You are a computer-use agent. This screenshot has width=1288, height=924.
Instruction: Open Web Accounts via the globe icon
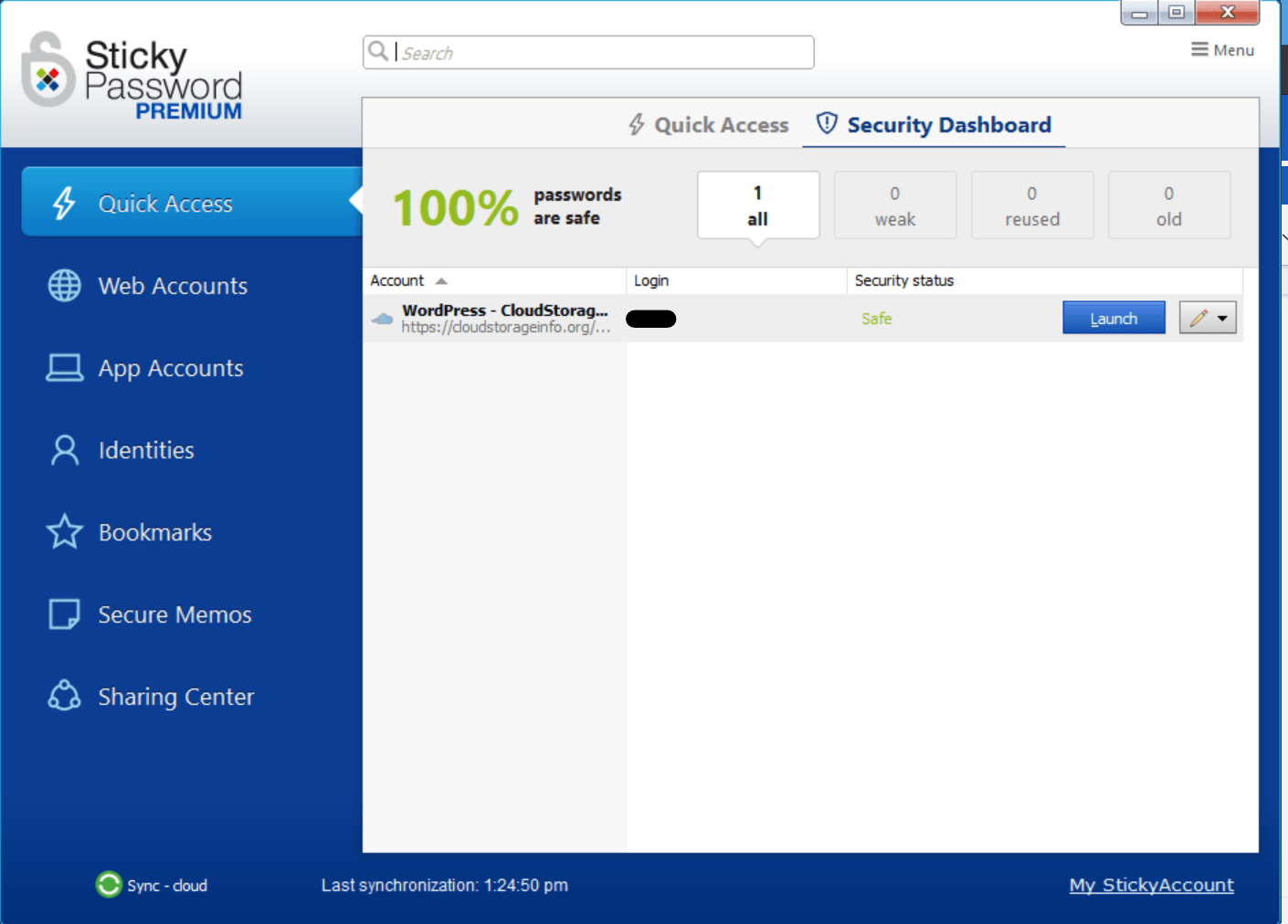tap(63, 285)
